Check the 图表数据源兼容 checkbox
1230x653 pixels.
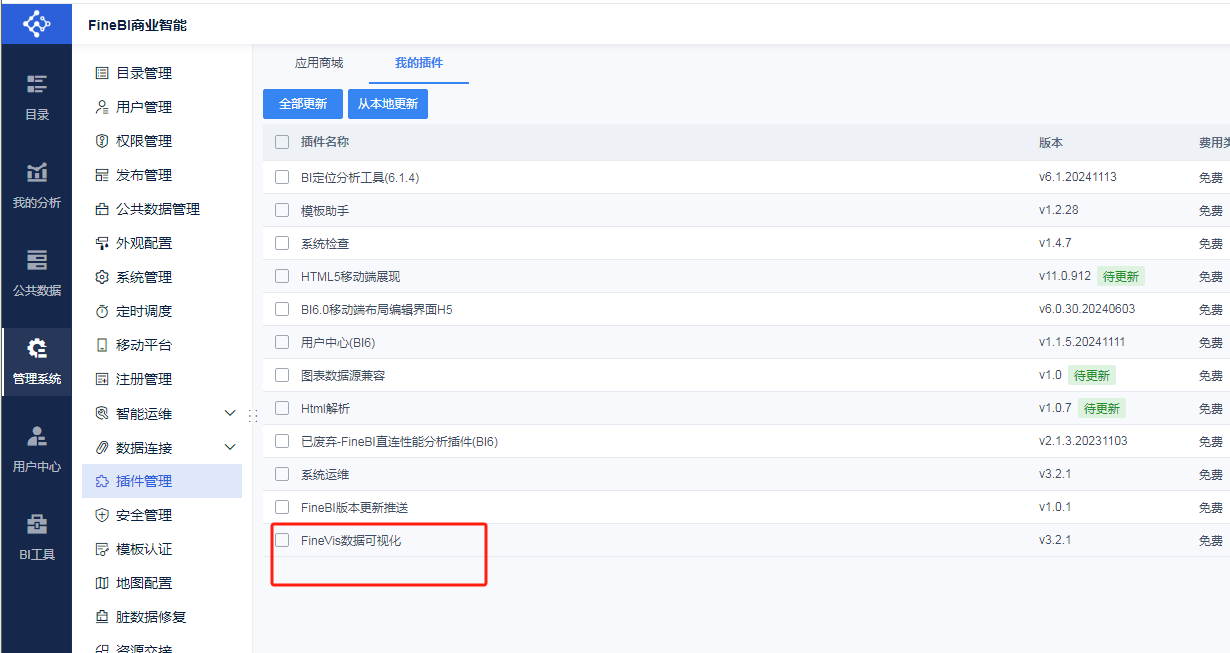pyautogui.click(x=282, y=375)
